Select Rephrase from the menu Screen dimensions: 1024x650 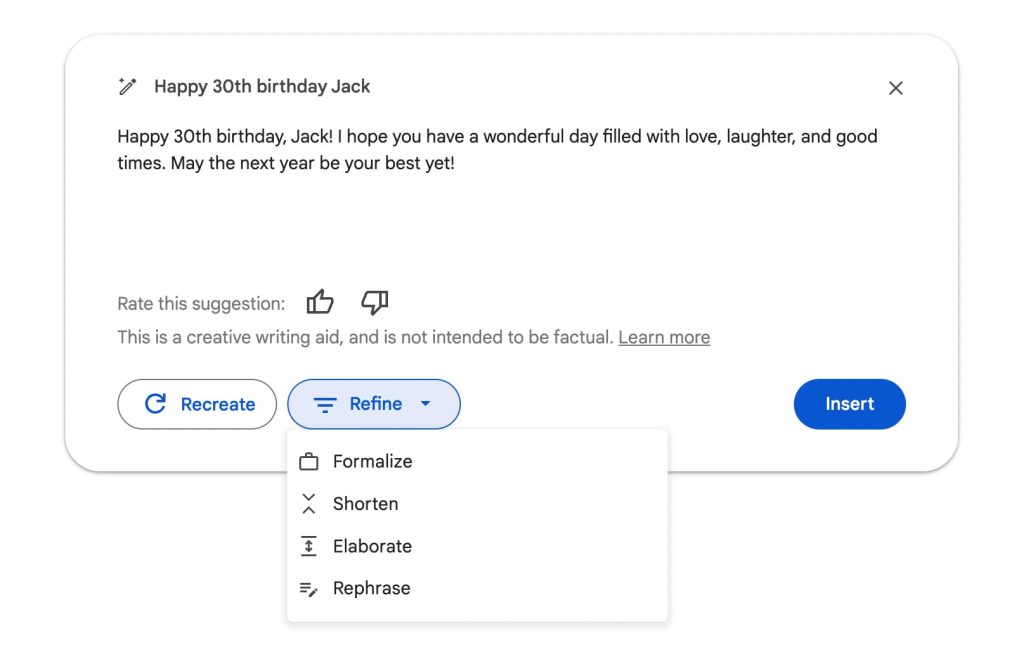(371, 589)
